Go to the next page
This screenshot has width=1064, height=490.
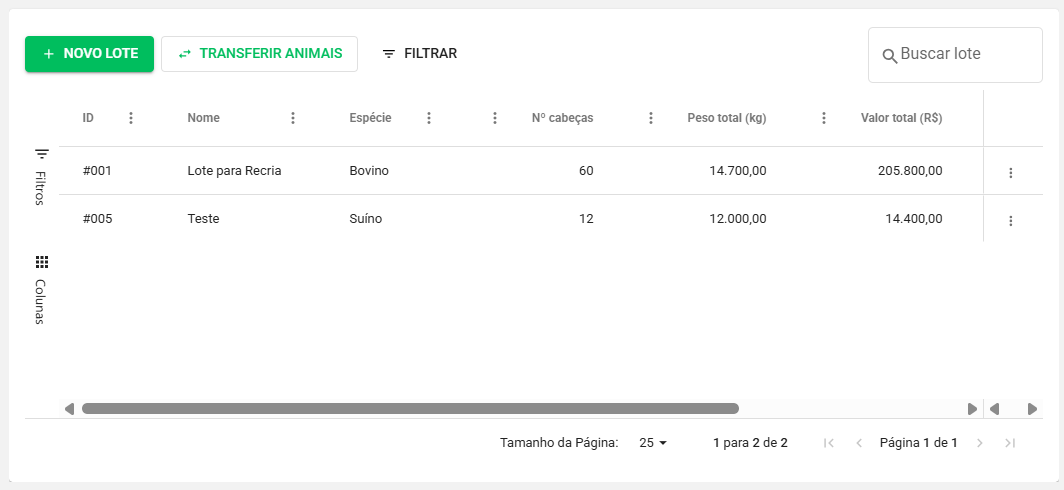click(x=980, y=443)
